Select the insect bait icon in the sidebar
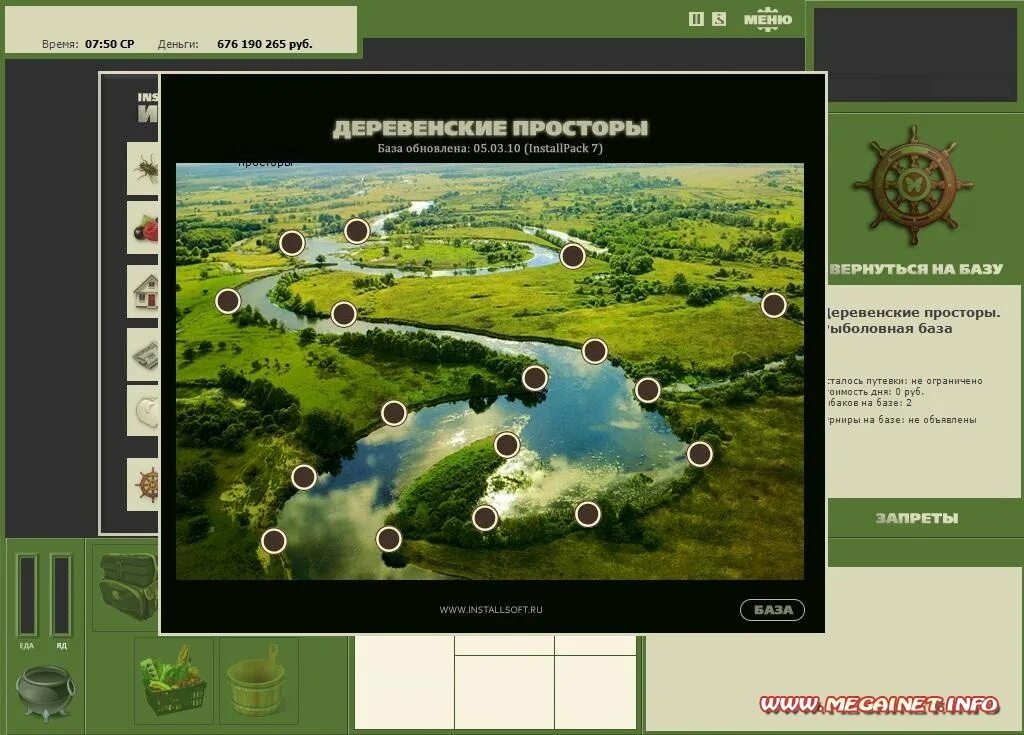 [x=144, y=169]
